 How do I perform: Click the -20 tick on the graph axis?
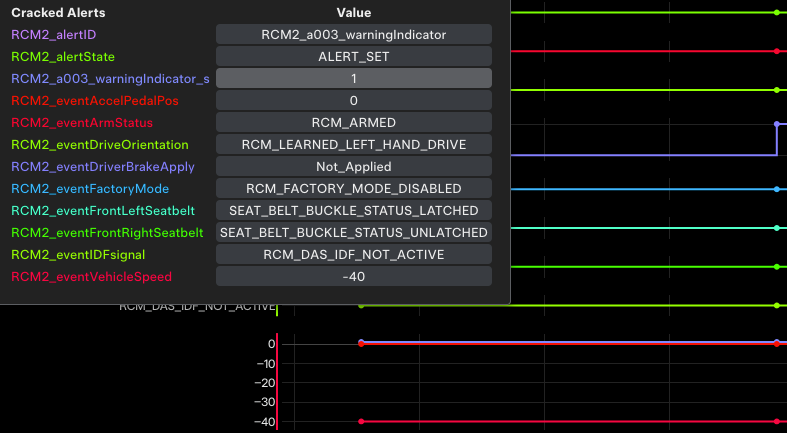pos(264,383)
